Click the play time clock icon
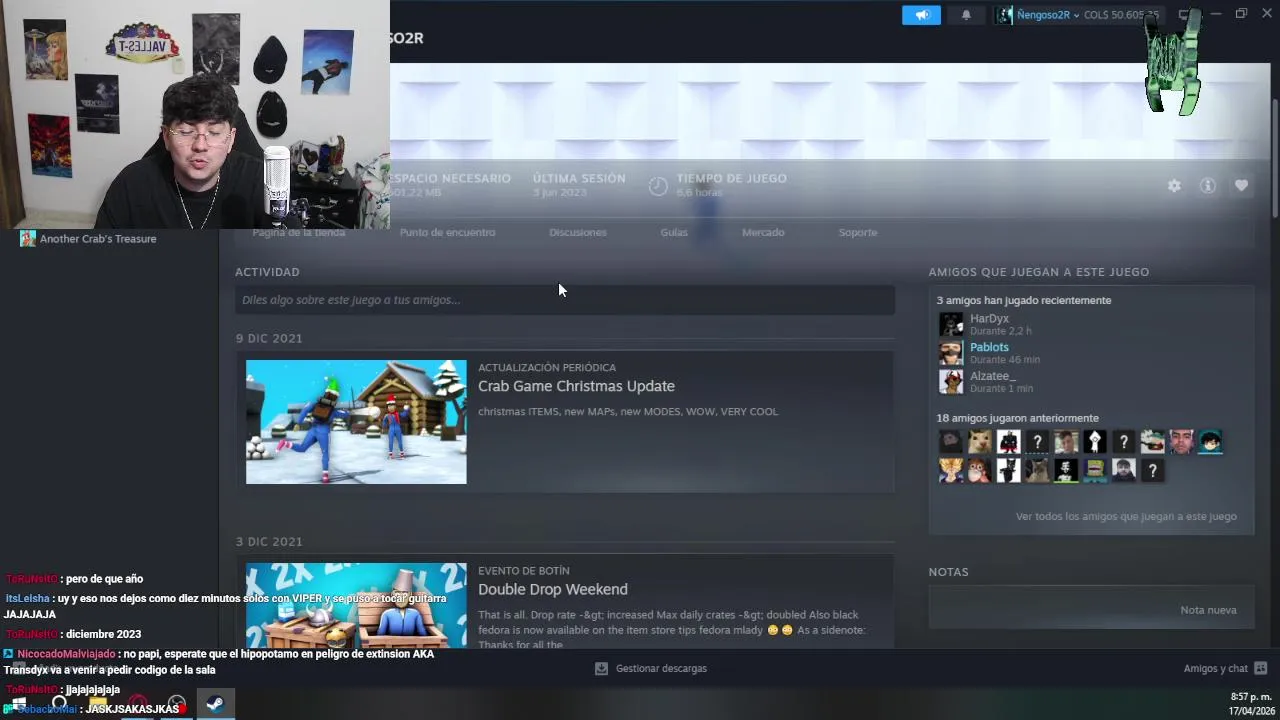1280x720 pixels. (657, 186)
